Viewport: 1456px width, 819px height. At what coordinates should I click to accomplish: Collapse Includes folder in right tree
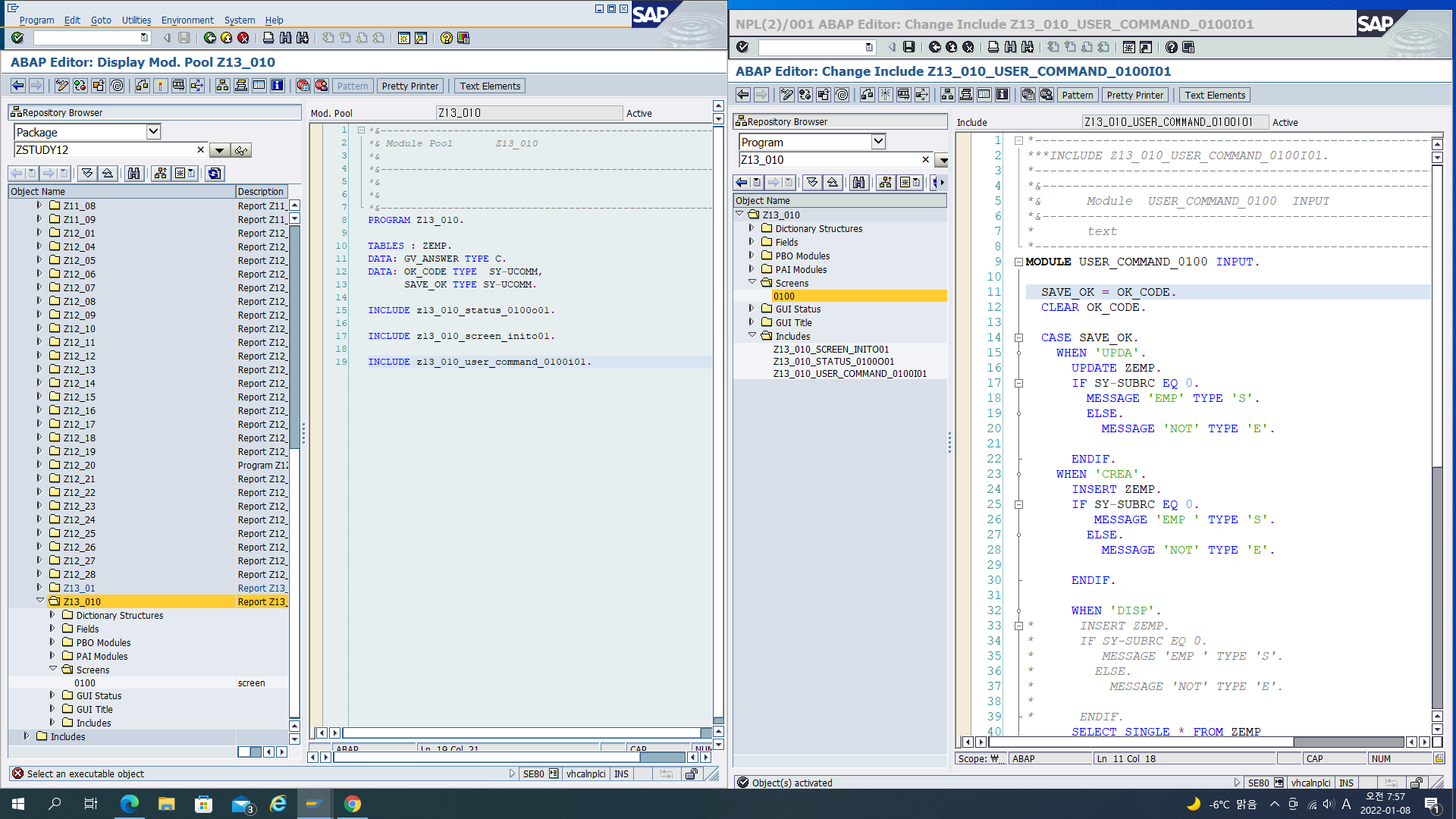[x=752, y=335]
